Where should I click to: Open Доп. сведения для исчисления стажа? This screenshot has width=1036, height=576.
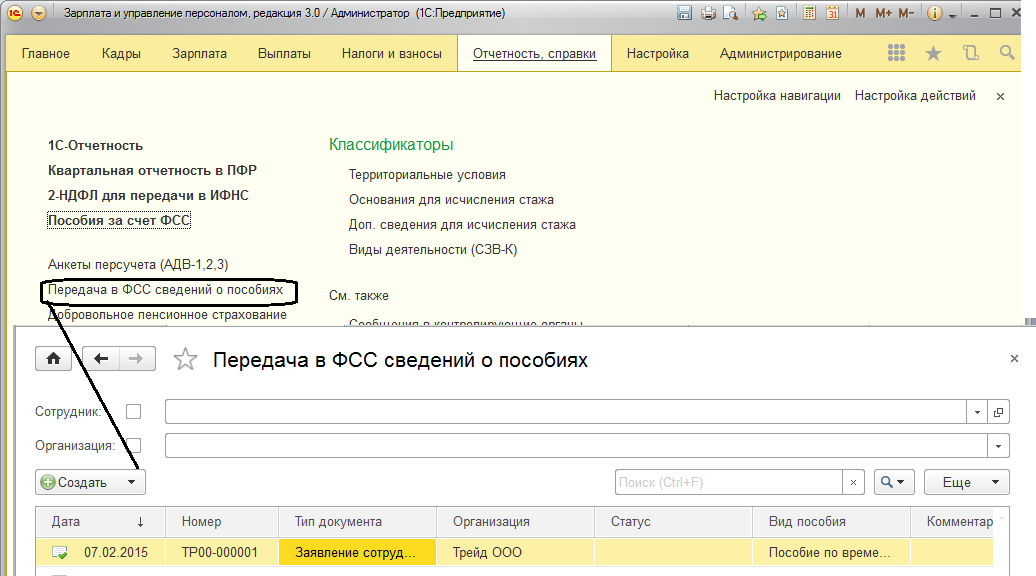pyautogui.click(x=462, y=225)
